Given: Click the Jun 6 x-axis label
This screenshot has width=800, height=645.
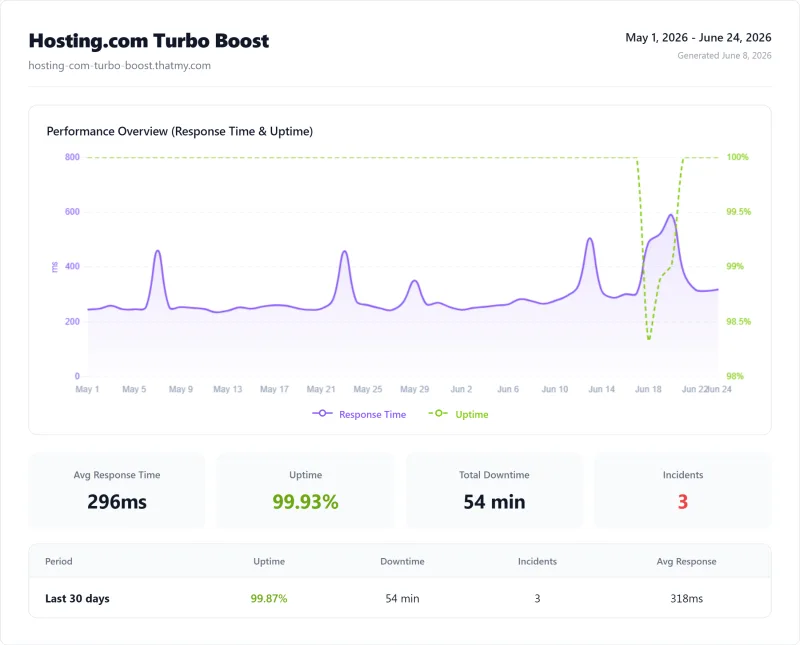Looking at the screenshot, I should (x=508, y=389).
